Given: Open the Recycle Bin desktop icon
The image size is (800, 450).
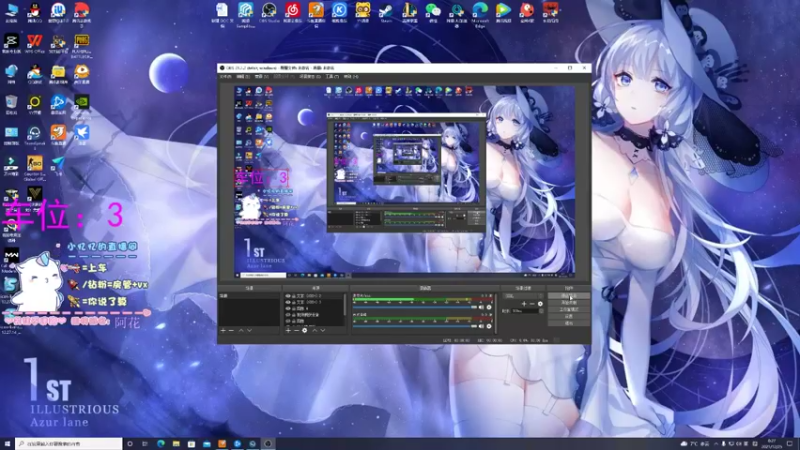Looking at the screenshot, I should (11, 105).
